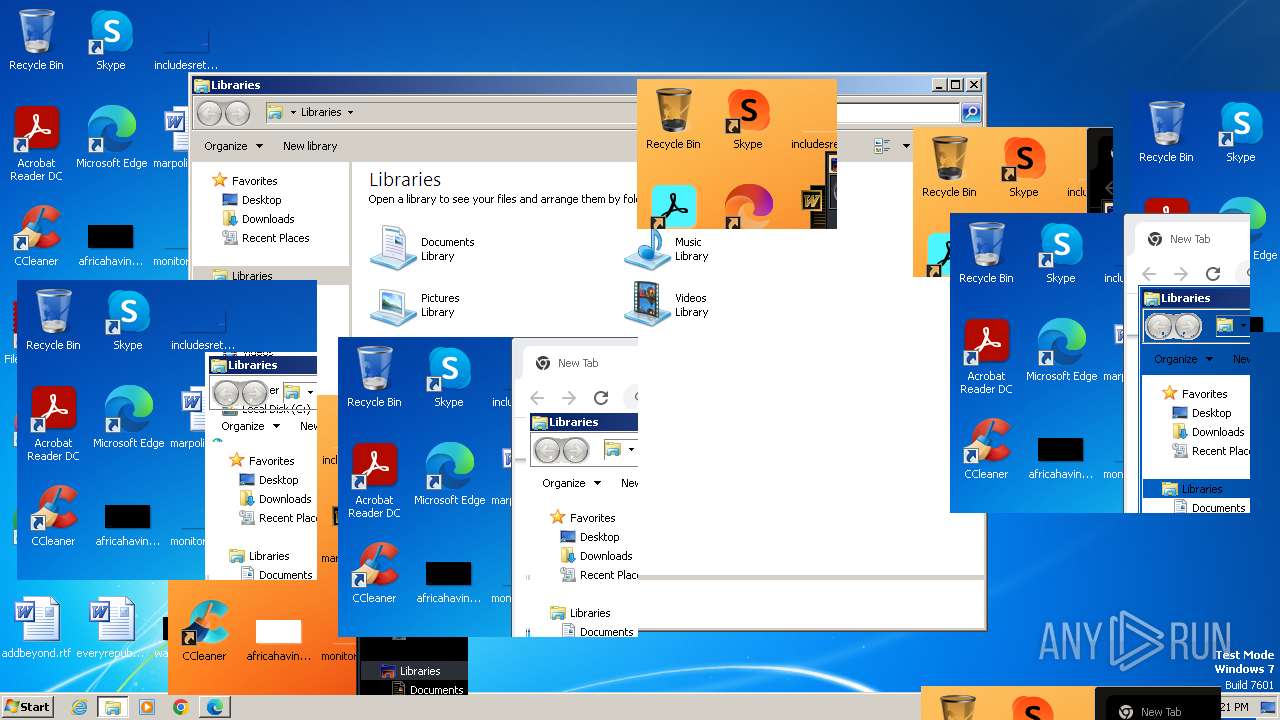Screen dimensions: 1280x720
Task: Open the Documents Library icon
Action: 393,249
